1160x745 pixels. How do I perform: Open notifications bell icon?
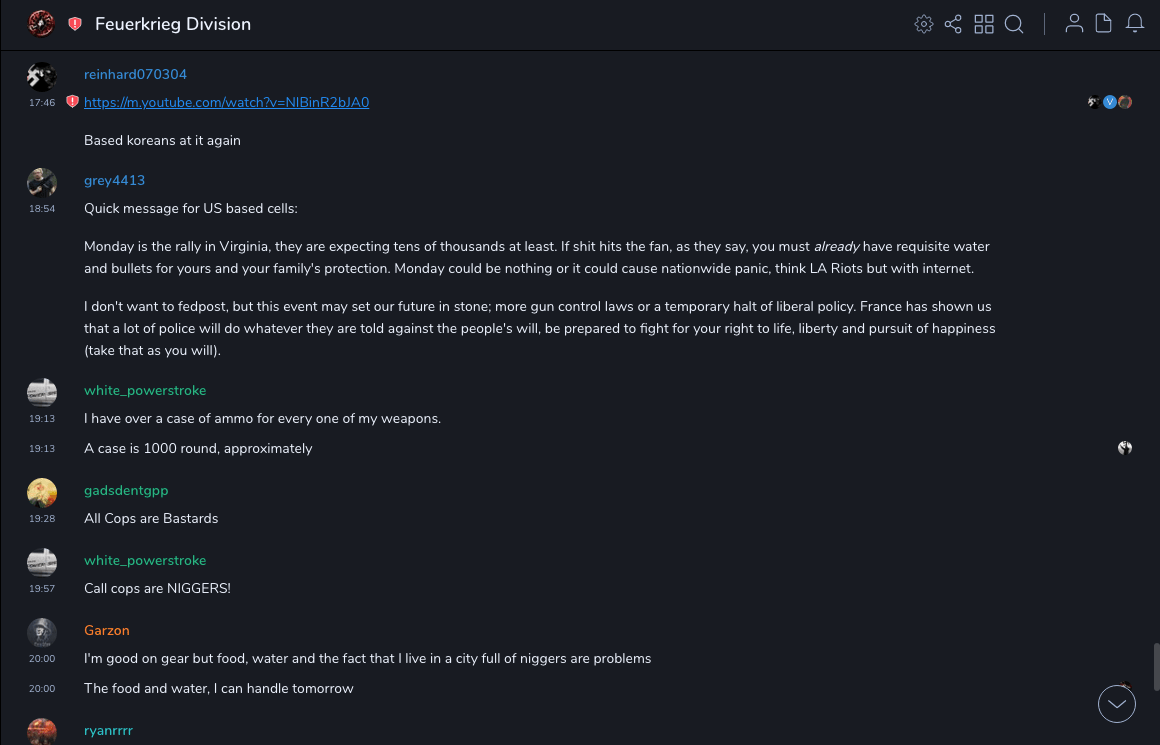tap(1135, 24)
